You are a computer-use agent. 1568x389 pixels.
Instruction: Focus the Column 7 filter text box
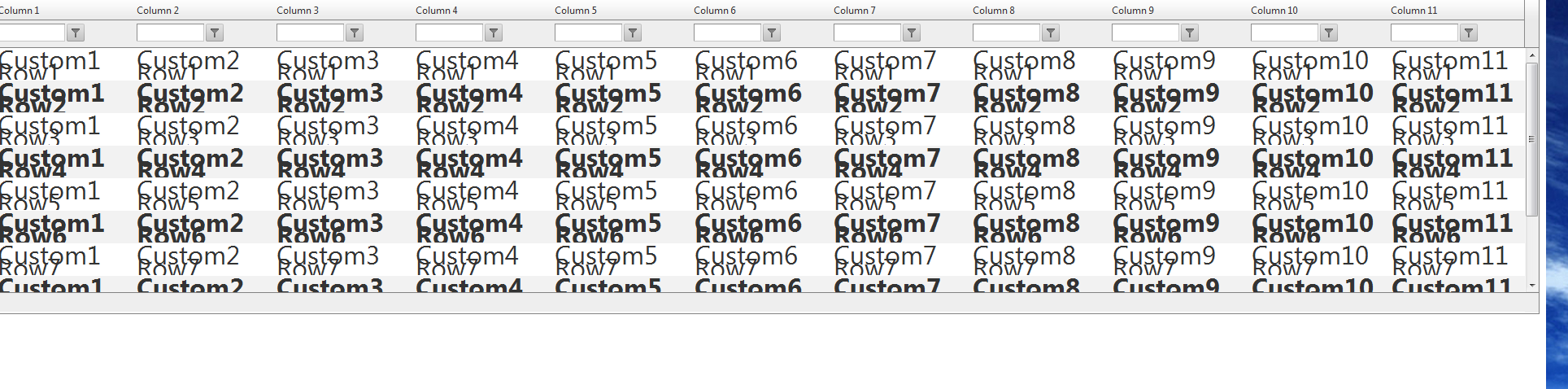coord(867,33)
